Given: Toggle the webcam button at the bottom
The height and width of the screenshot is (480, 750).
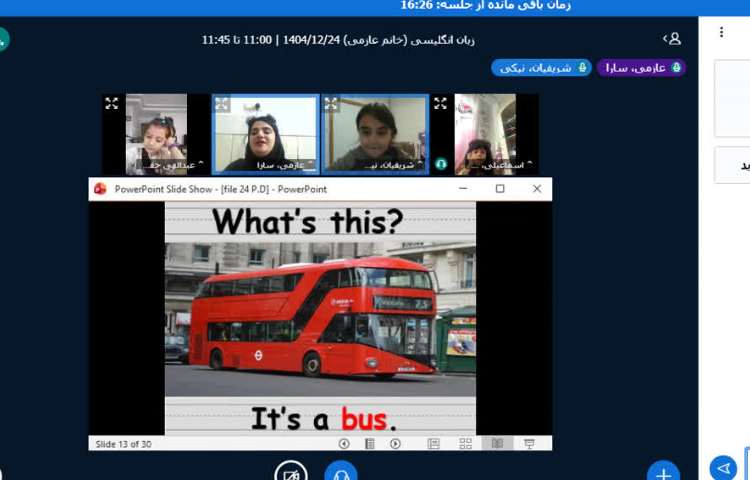Looking at the screenshot, I should (291, 473).
